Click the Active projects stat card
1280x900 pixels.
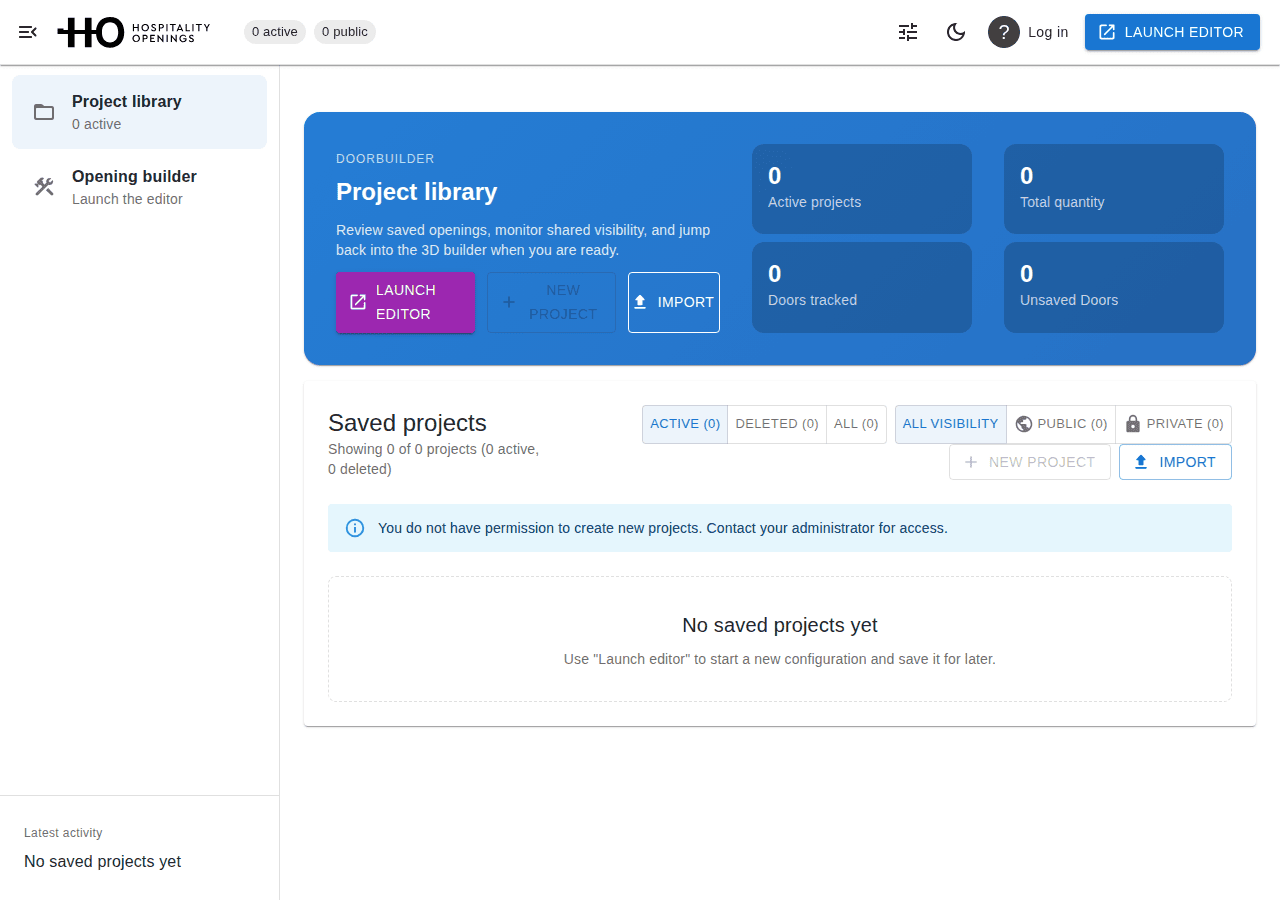tap(862, 189)
